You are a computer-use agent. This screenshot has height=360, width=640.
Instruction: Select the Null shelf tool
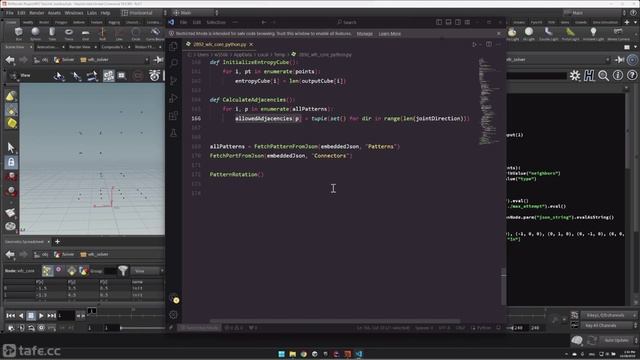pyautogui.click(x=102, y=34)
